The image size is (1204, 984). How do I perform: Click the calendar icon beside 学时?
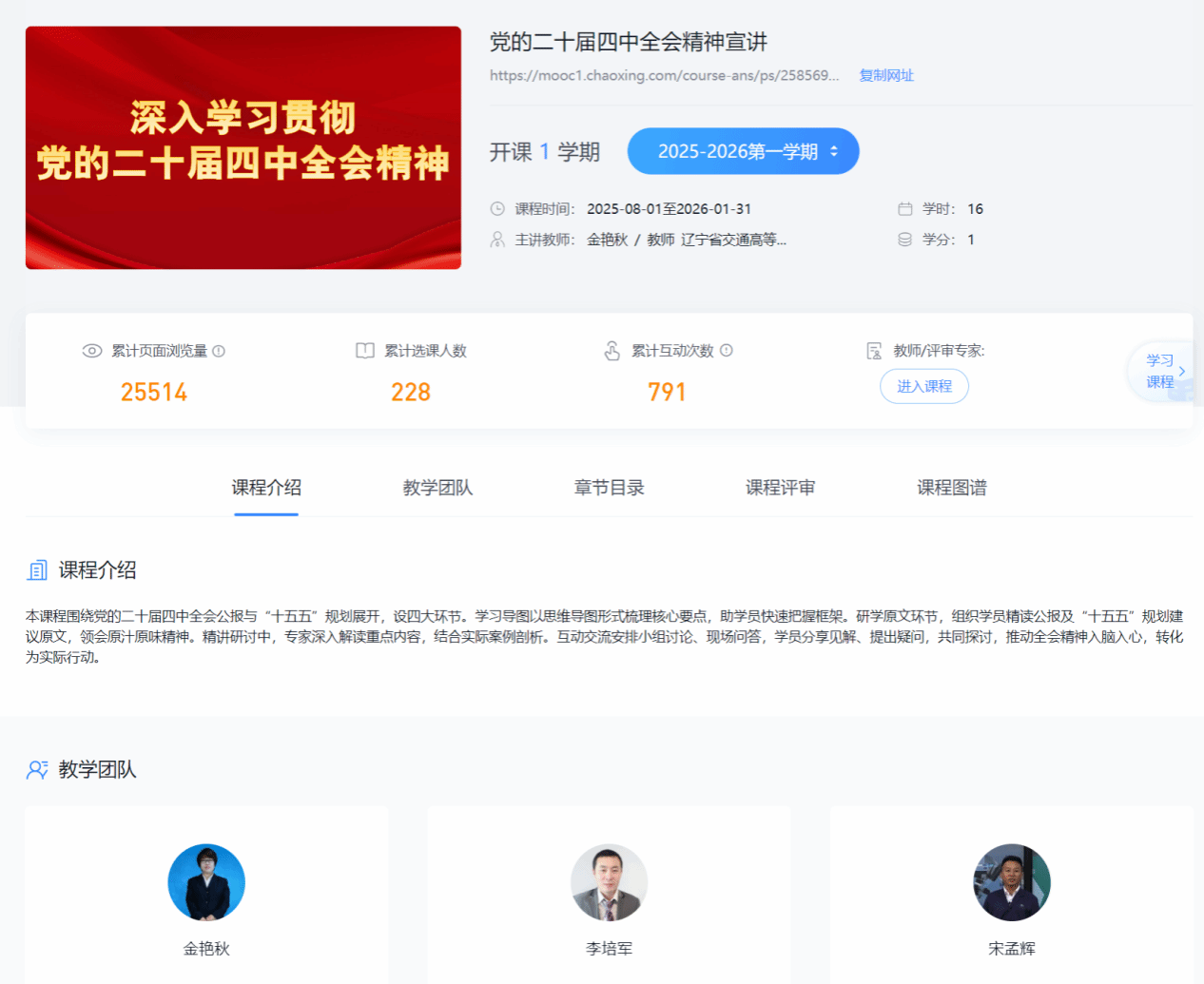pyautogui.click(x=905, y=209)
